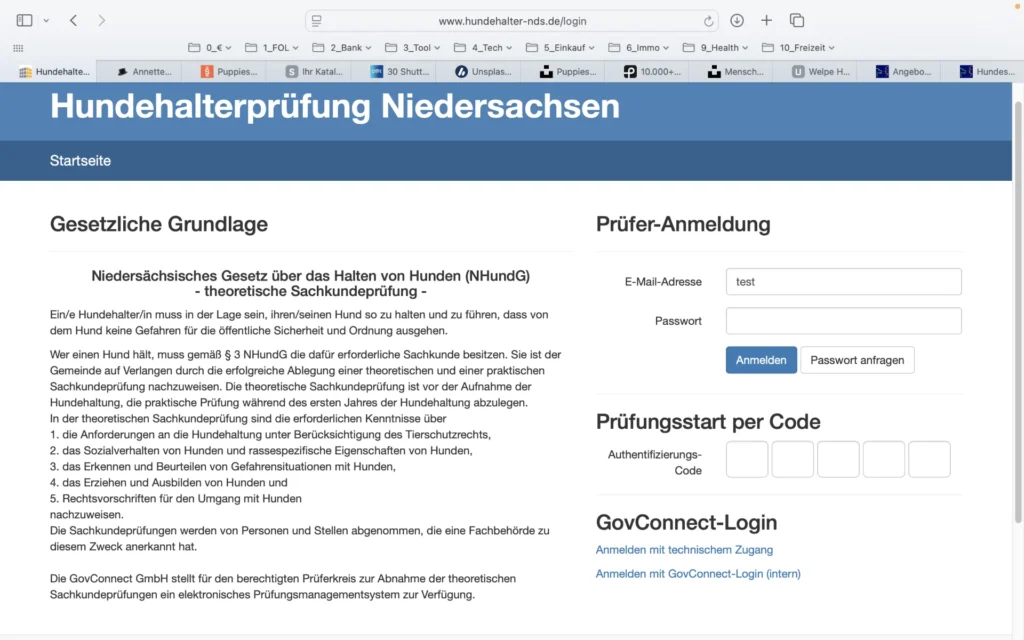The height and width of the screenshot is (640, 1024).
Task: Switch to the Angebo... tab
Action: pos(904,72)
